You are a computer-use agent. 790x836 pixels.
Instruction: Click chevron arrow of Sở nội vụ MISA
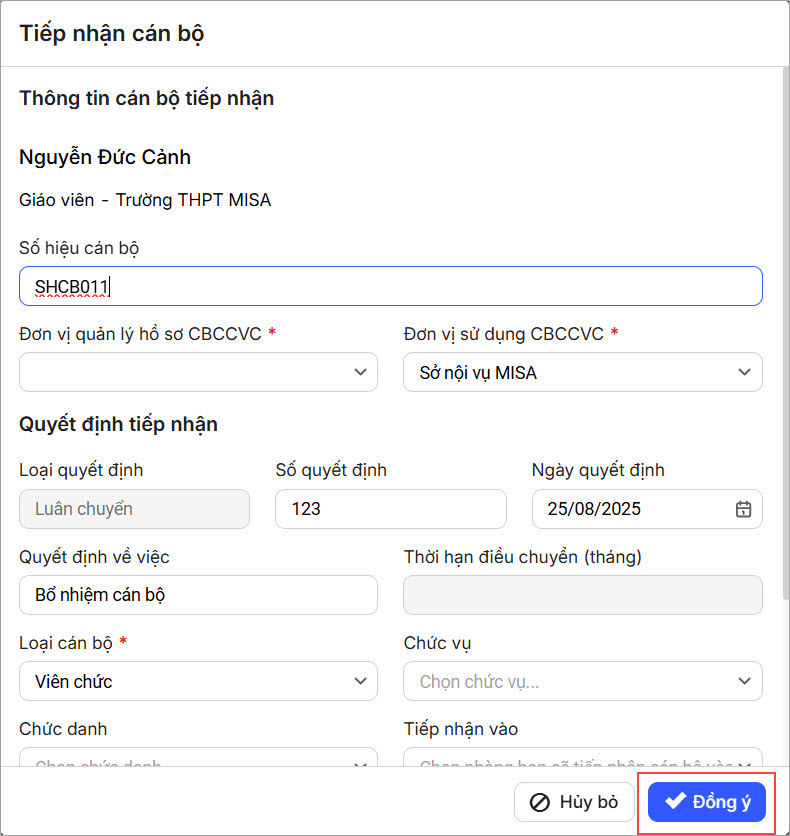[743, 372]
